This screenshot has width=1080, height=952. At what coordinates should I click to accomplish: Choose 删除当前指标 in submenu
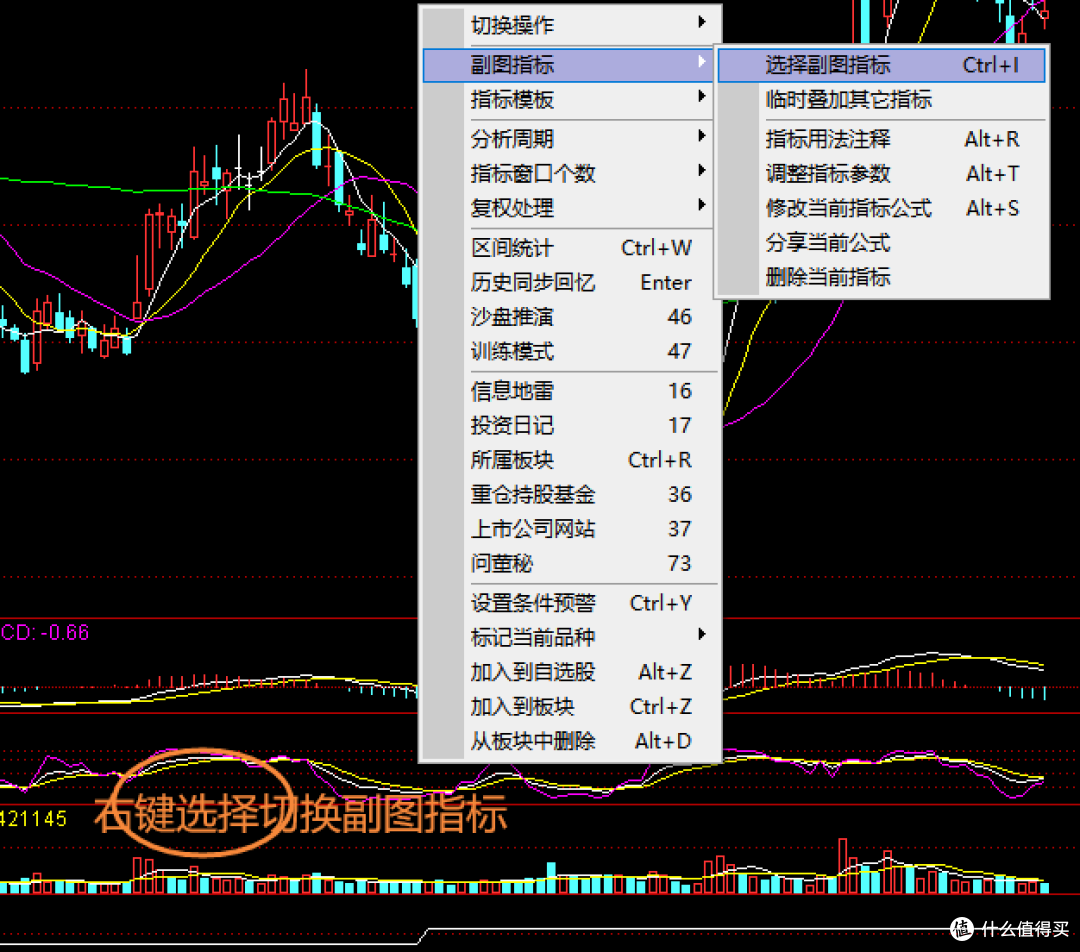(x=882, y=277)
